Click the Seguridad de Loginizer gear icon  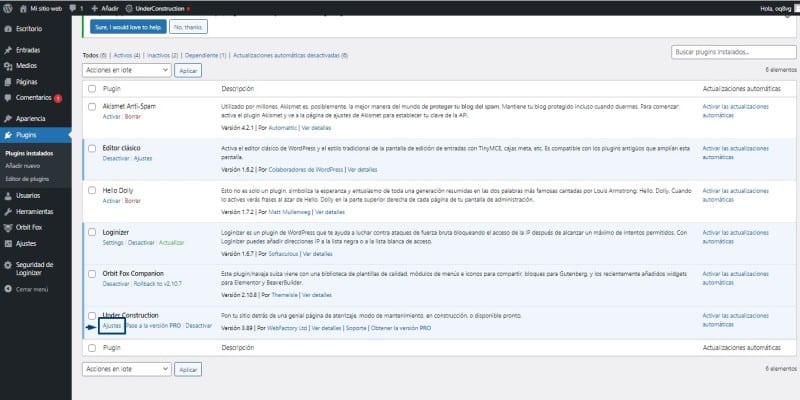tap(8, 265)
